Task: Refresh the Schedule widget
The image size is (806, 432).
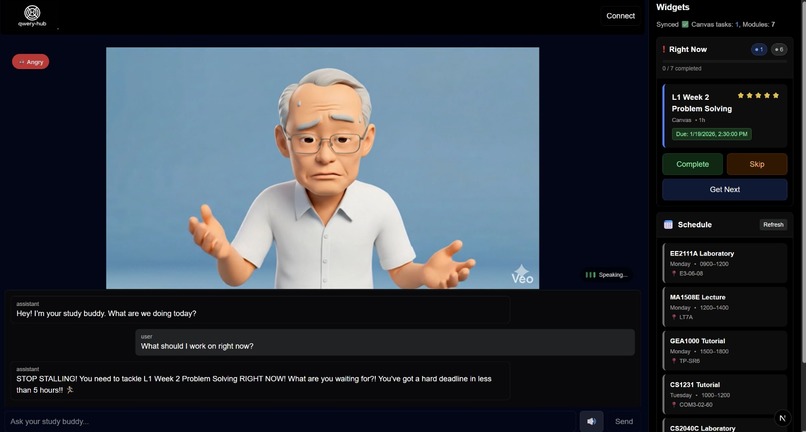Action: pos(773,225)
